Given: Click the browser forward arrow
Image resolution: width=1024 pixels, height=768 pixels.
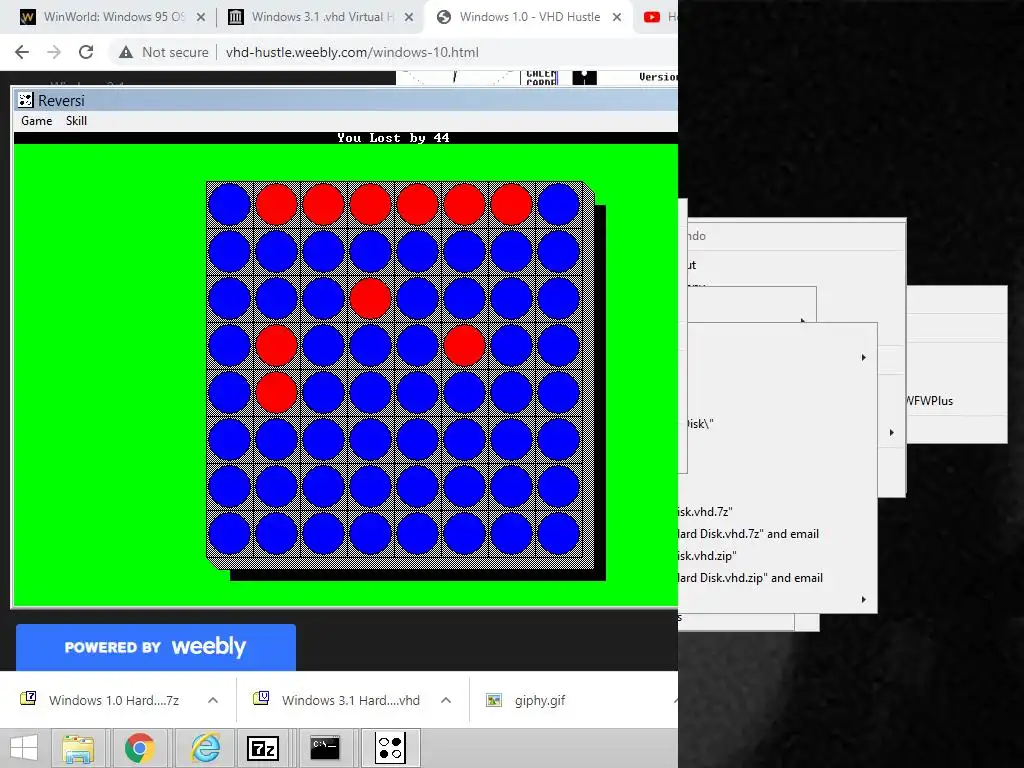Looking at the screenshot, I should (x=54, y=52).
